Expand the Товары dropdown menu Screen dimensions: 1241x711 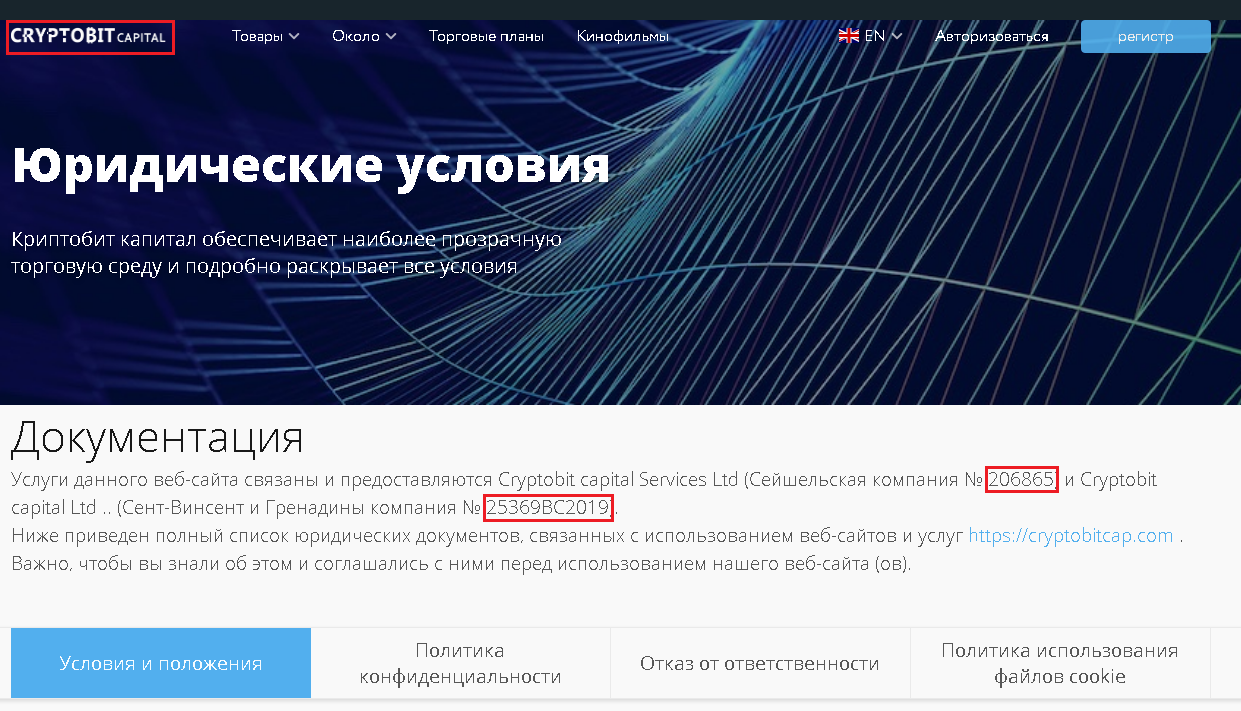[x=265, y=37]
